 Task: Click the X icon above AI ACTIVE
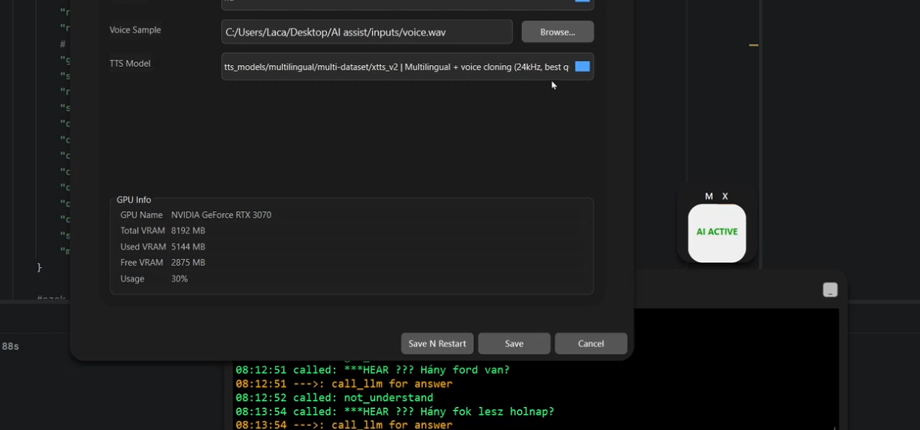point(725,196)
